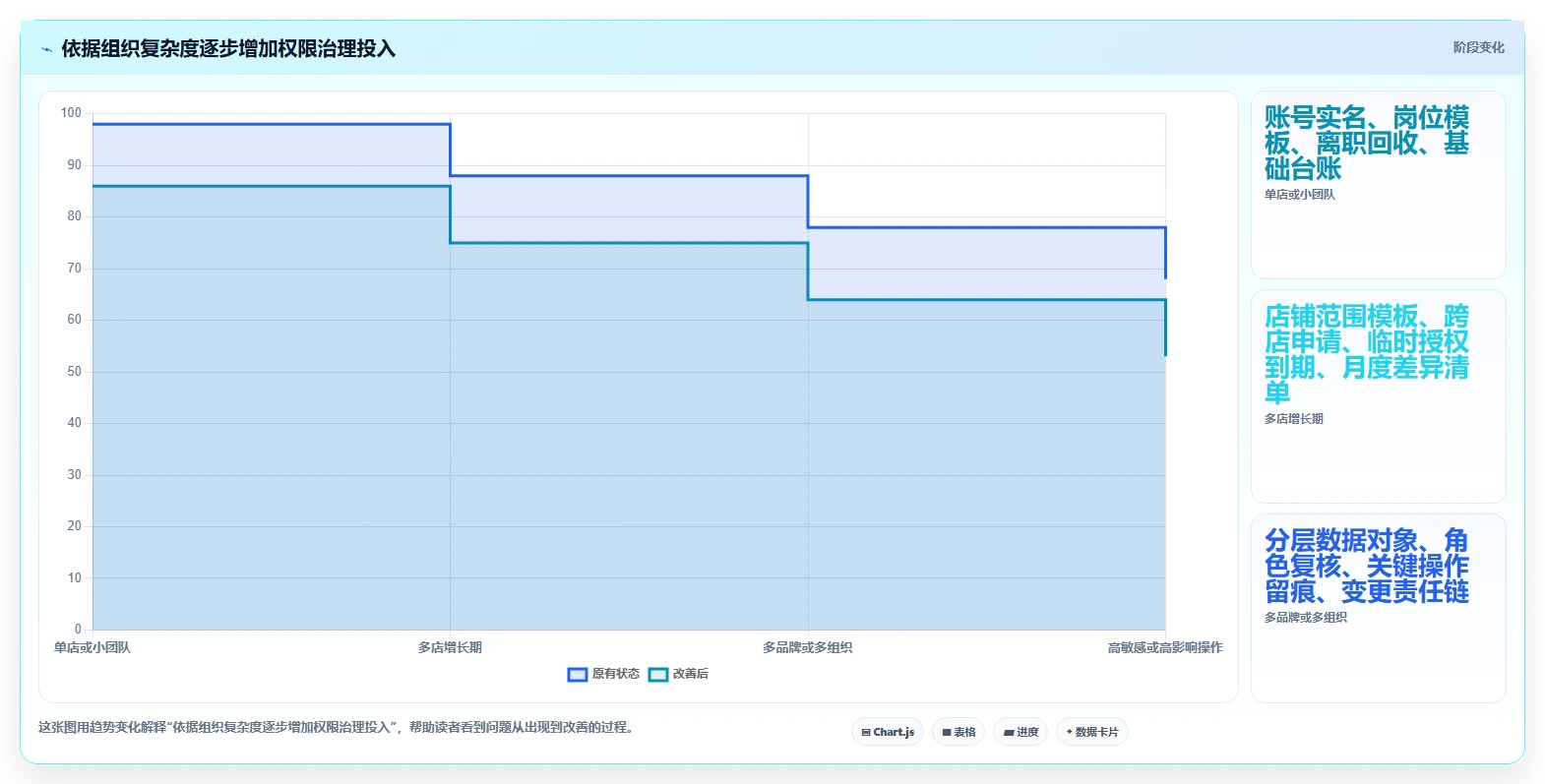Click the 多店增长期 caption in second card
The width and height of the screenshot is (1545, 784).
tap(1294, 419)
